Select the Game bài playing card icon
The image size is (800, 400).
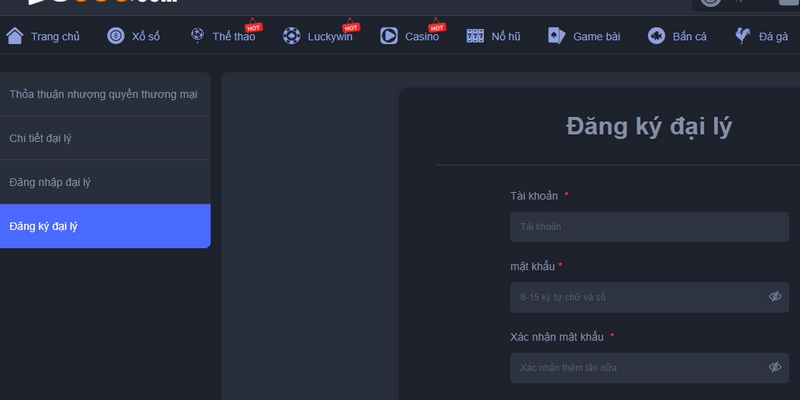click(556, 36)
